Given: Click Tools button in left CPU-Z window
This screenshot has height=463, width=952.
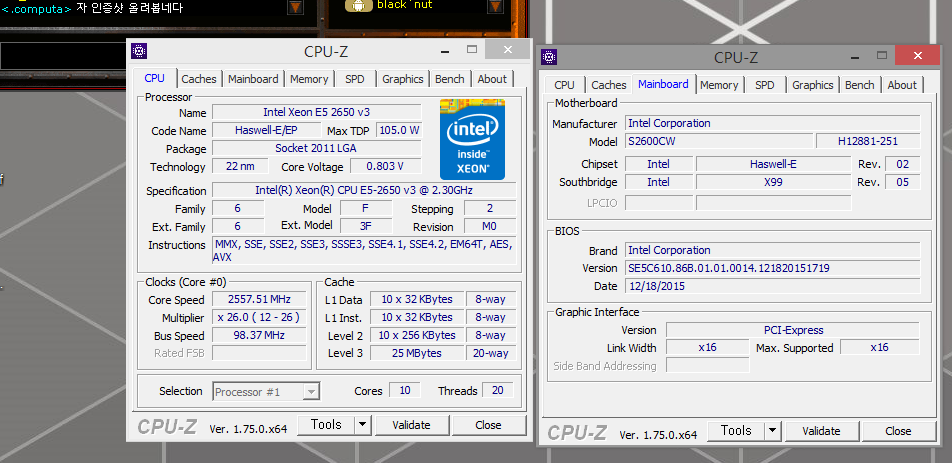Looking at the screenshot, I should click(x=326, y=425).
